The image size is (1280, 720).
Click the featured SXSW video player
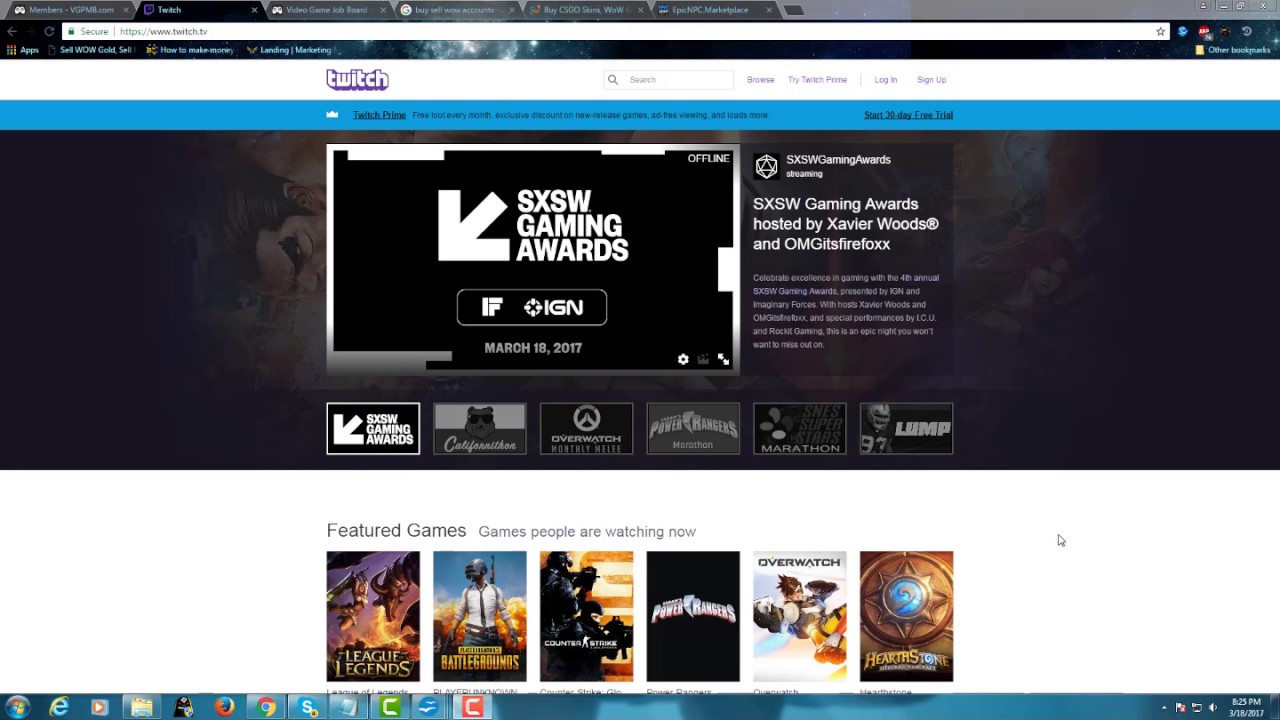[x=533, y=259]
